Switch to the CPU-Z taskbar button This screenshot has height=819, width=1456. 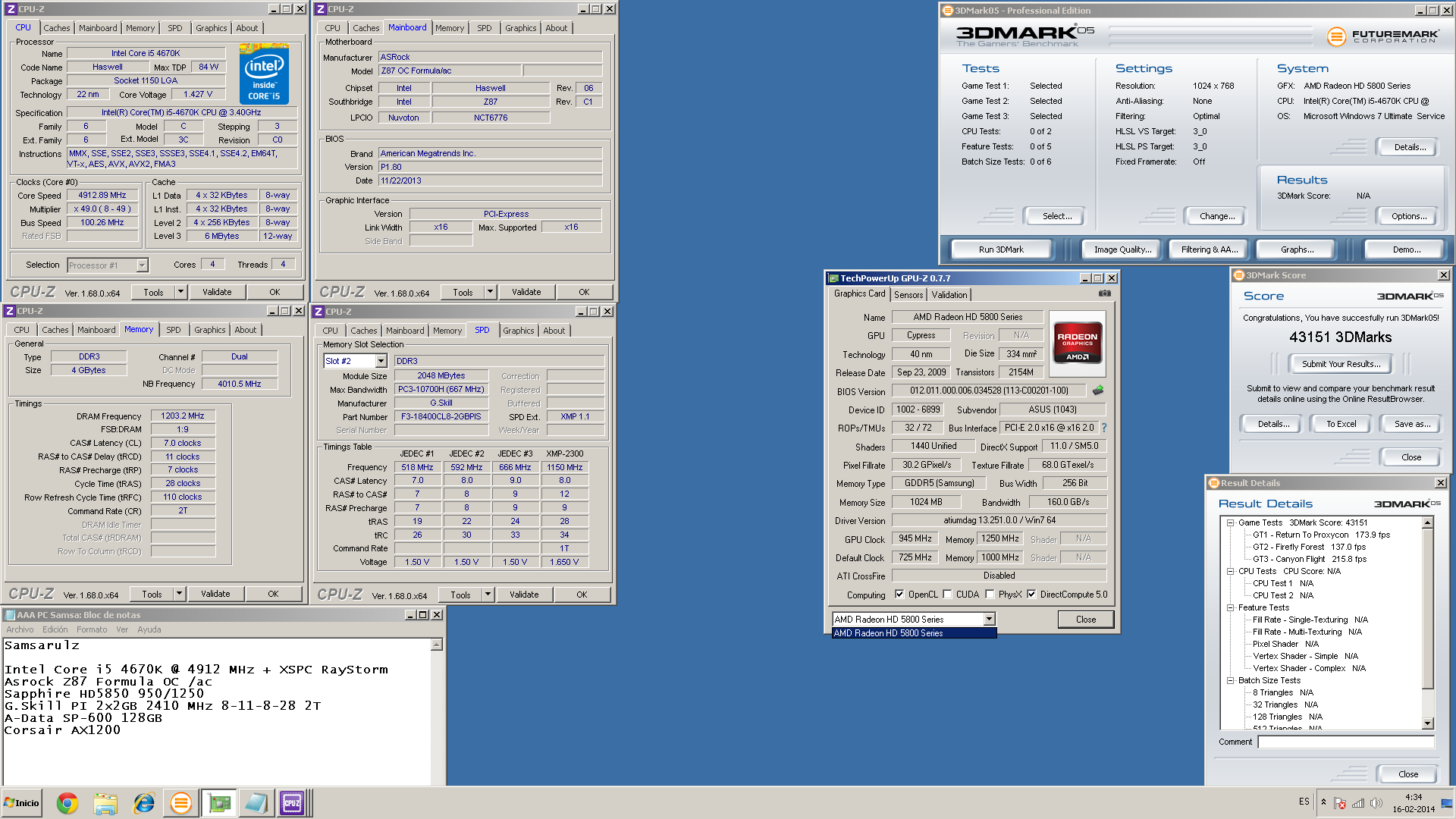tap(292, 803)
